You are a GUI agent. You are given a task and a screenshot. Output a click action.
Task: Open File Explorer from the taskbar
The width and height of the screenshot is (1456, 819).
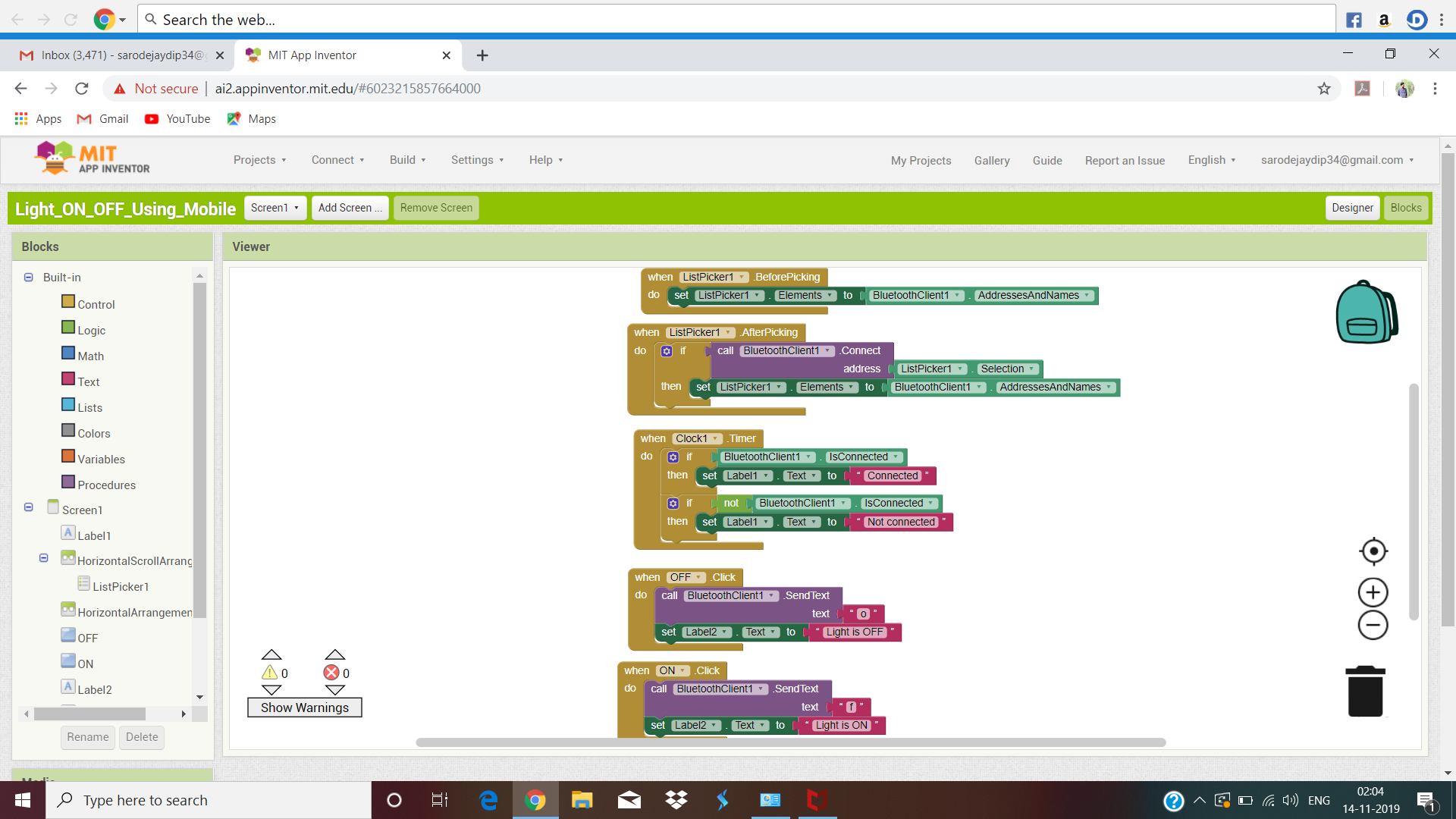[582, 800]
